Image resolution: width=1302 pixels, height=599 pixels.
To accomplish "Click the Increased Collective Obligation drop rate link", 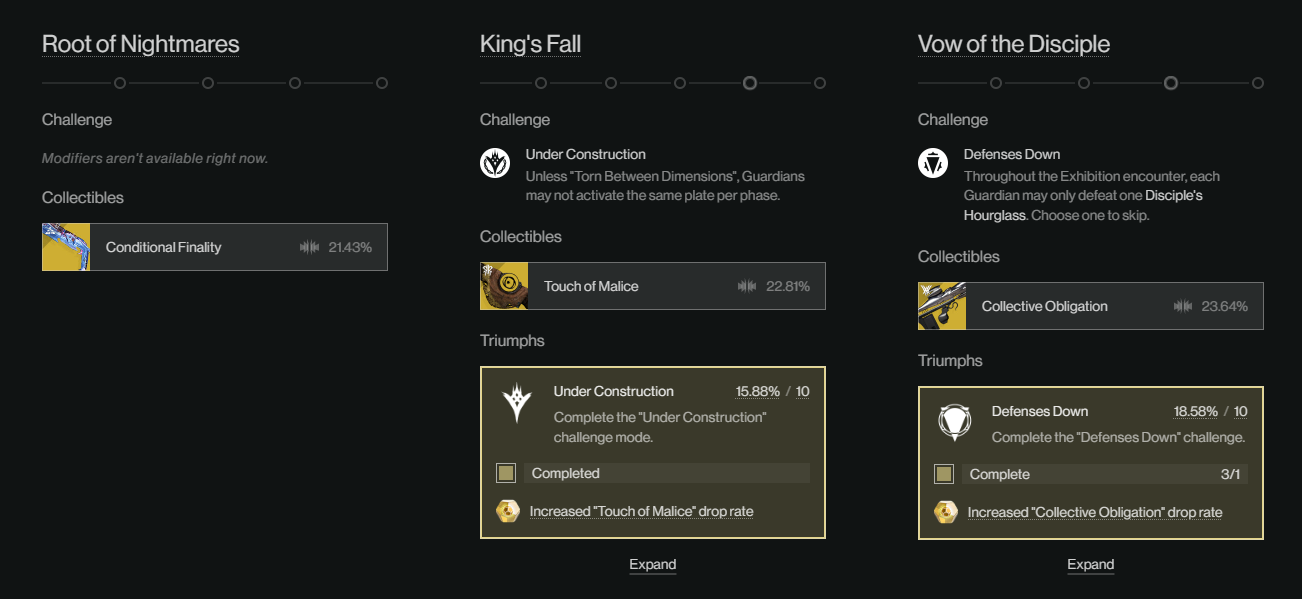I will (1095, 512).
